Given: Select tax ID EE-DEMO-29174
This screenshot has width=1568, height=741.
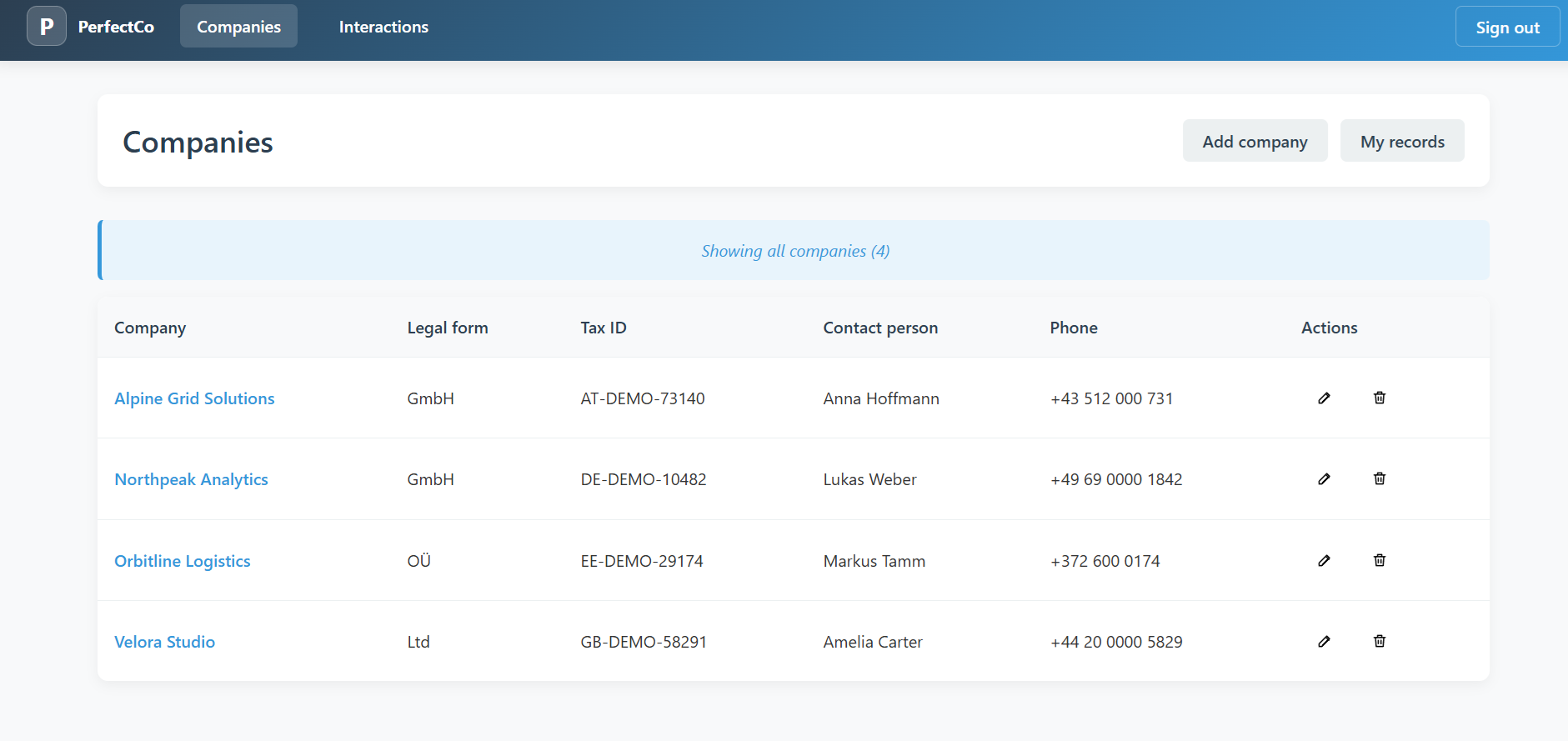Looking at the screenshot, I should (642, 561).
